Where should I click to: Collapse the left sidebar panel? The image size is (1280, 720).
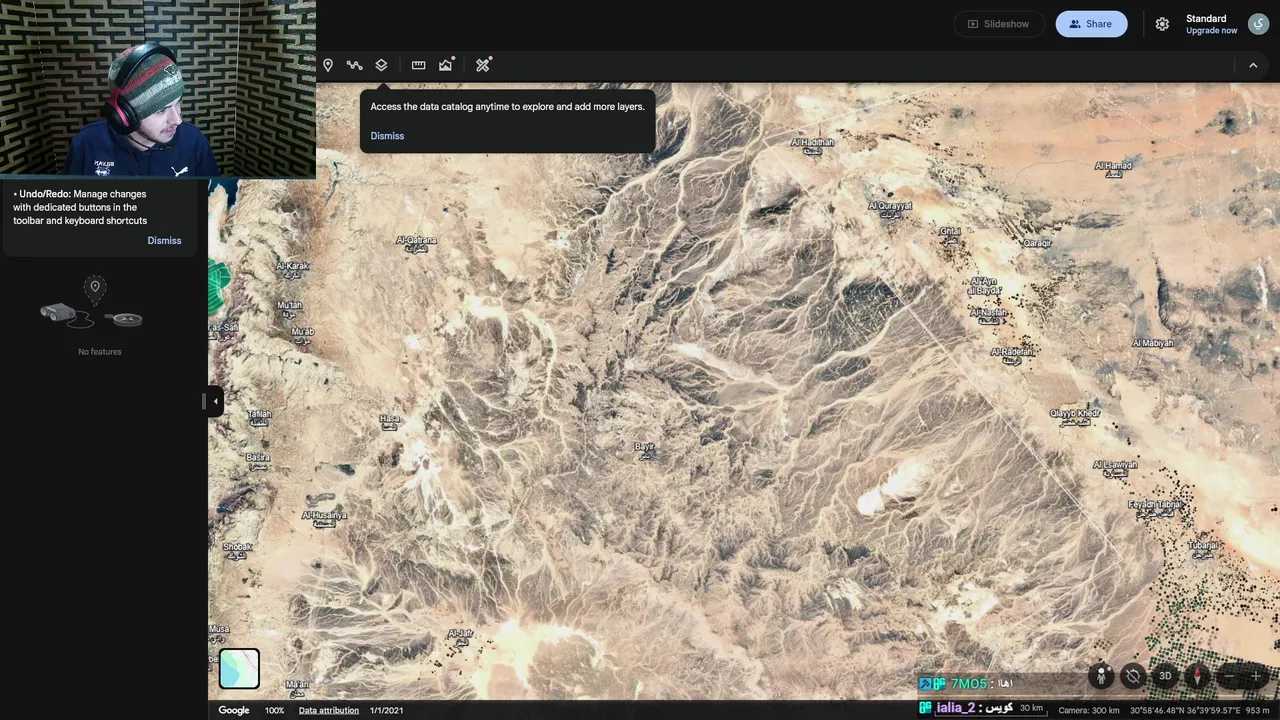(x=215, y=401)
